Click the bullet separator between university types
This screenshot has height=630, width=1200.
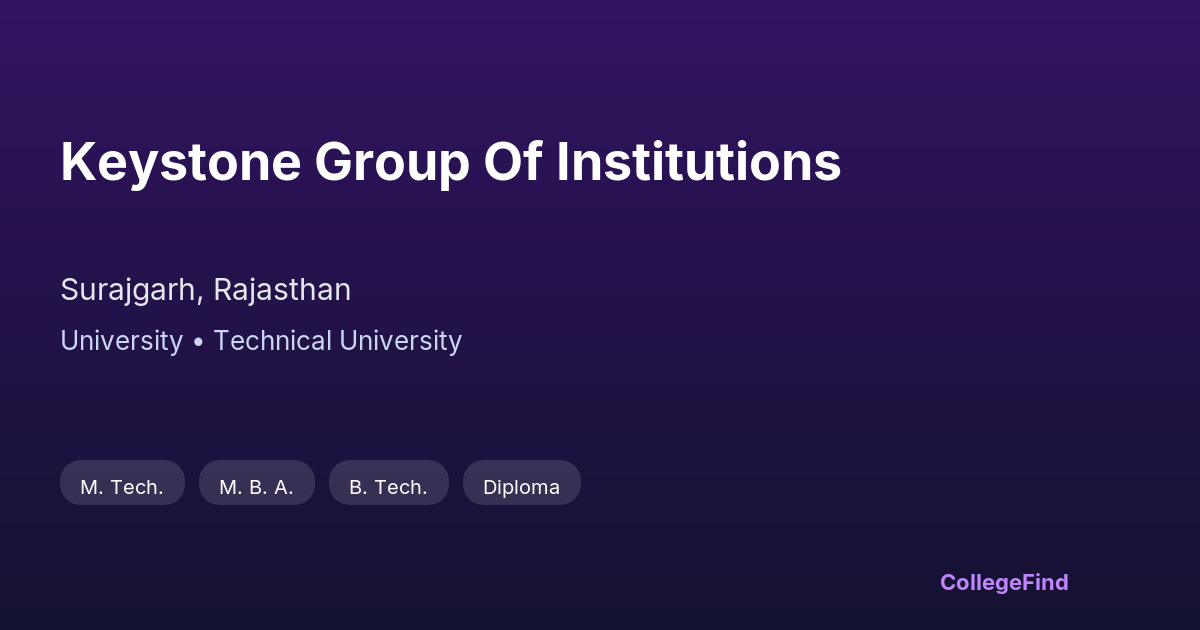click(x=198, y=342)
